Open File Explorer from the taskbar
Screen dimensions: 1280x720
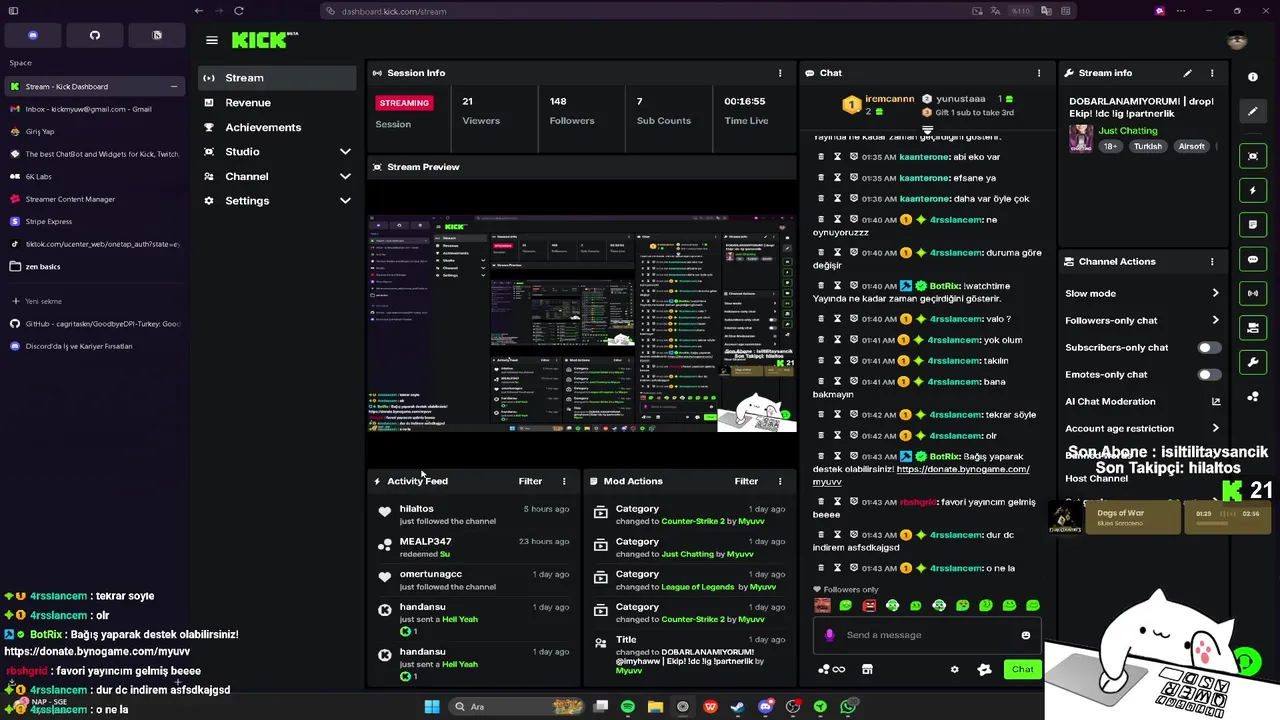click(655, 707)
